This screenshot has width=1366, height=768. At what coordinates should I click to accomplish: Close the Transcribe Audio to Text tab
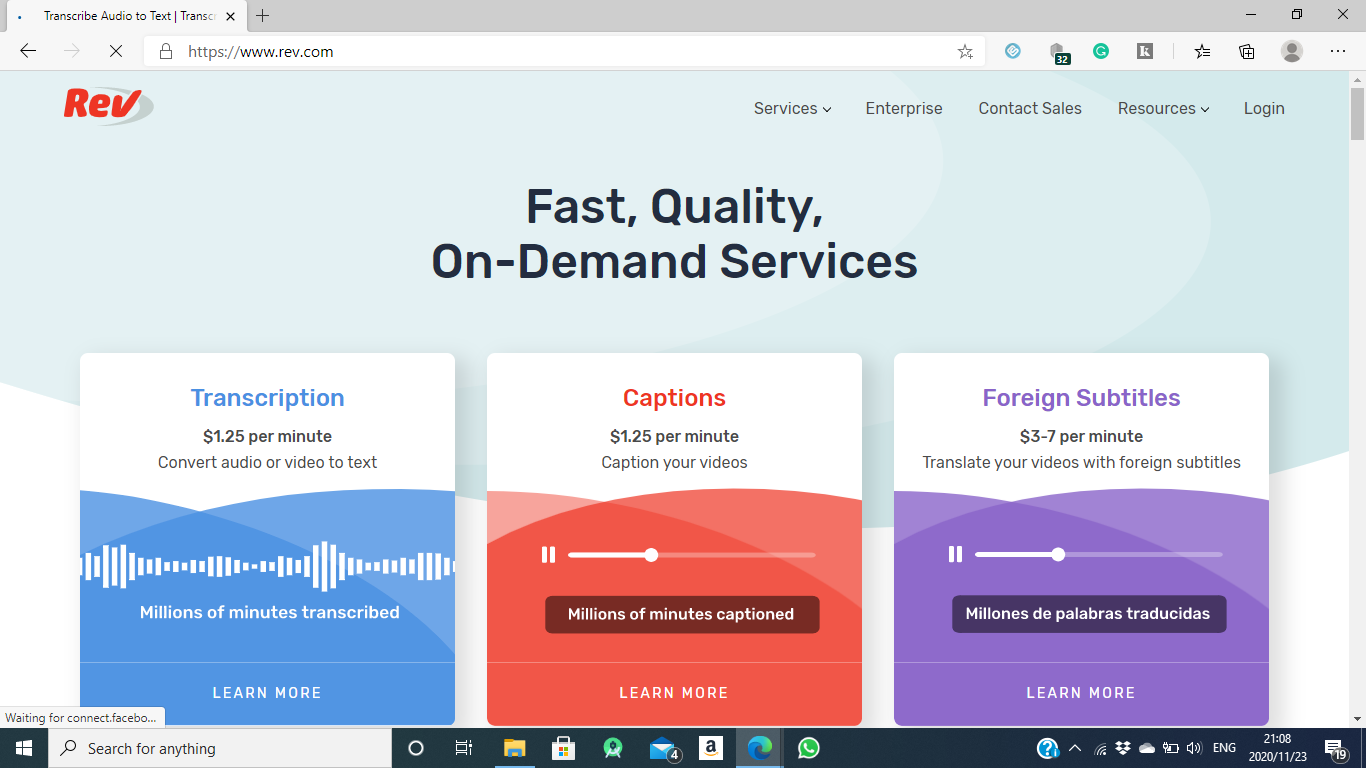[230, 16]
